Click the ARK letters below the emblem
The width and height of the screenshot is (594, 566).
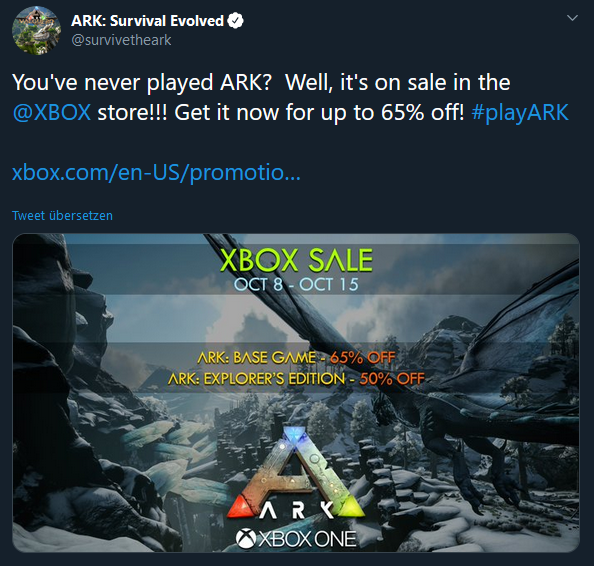pos(296,510)
